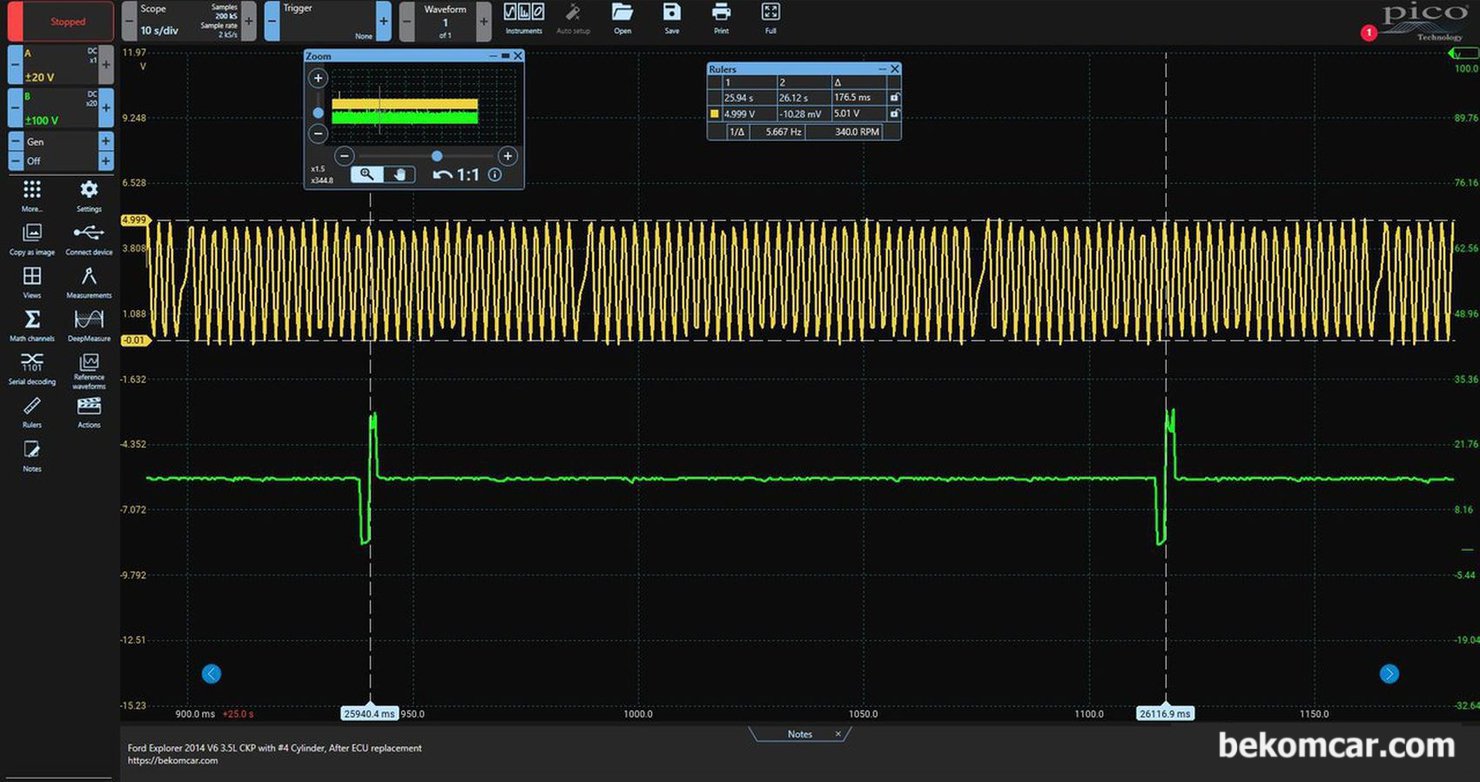Click the yellow channel swatch in Rulers panel
1480x782 pixels.
714,114
